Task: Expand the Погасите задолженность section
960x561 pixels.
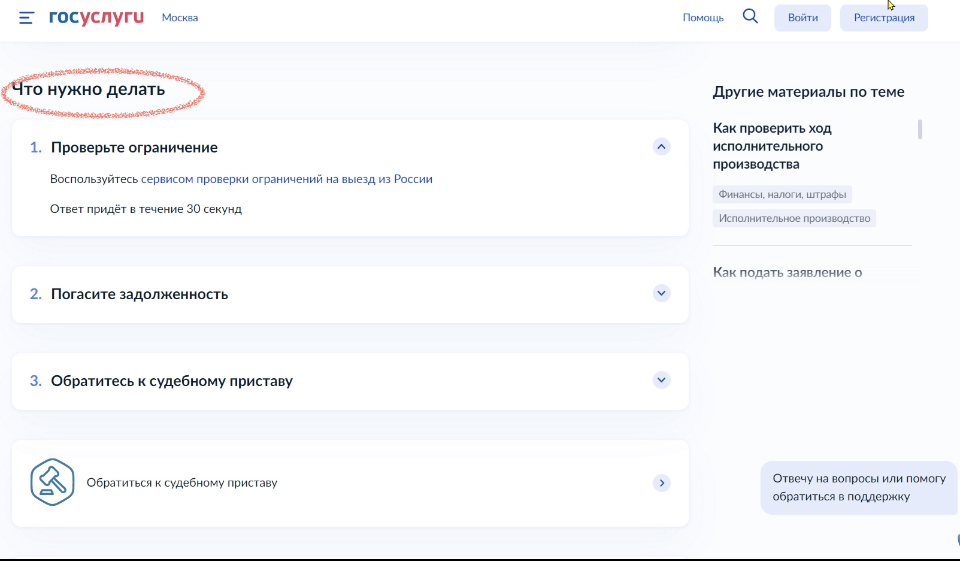Action: point(660,293)
